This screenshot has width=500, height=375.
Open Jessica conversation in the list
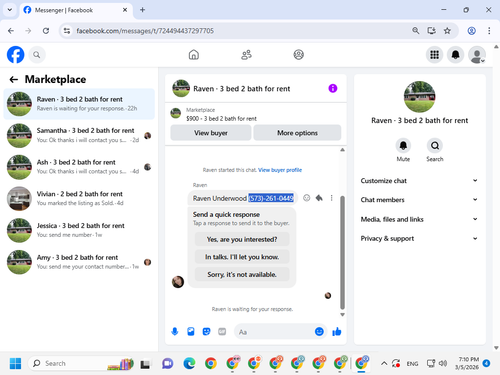[79, 230]
